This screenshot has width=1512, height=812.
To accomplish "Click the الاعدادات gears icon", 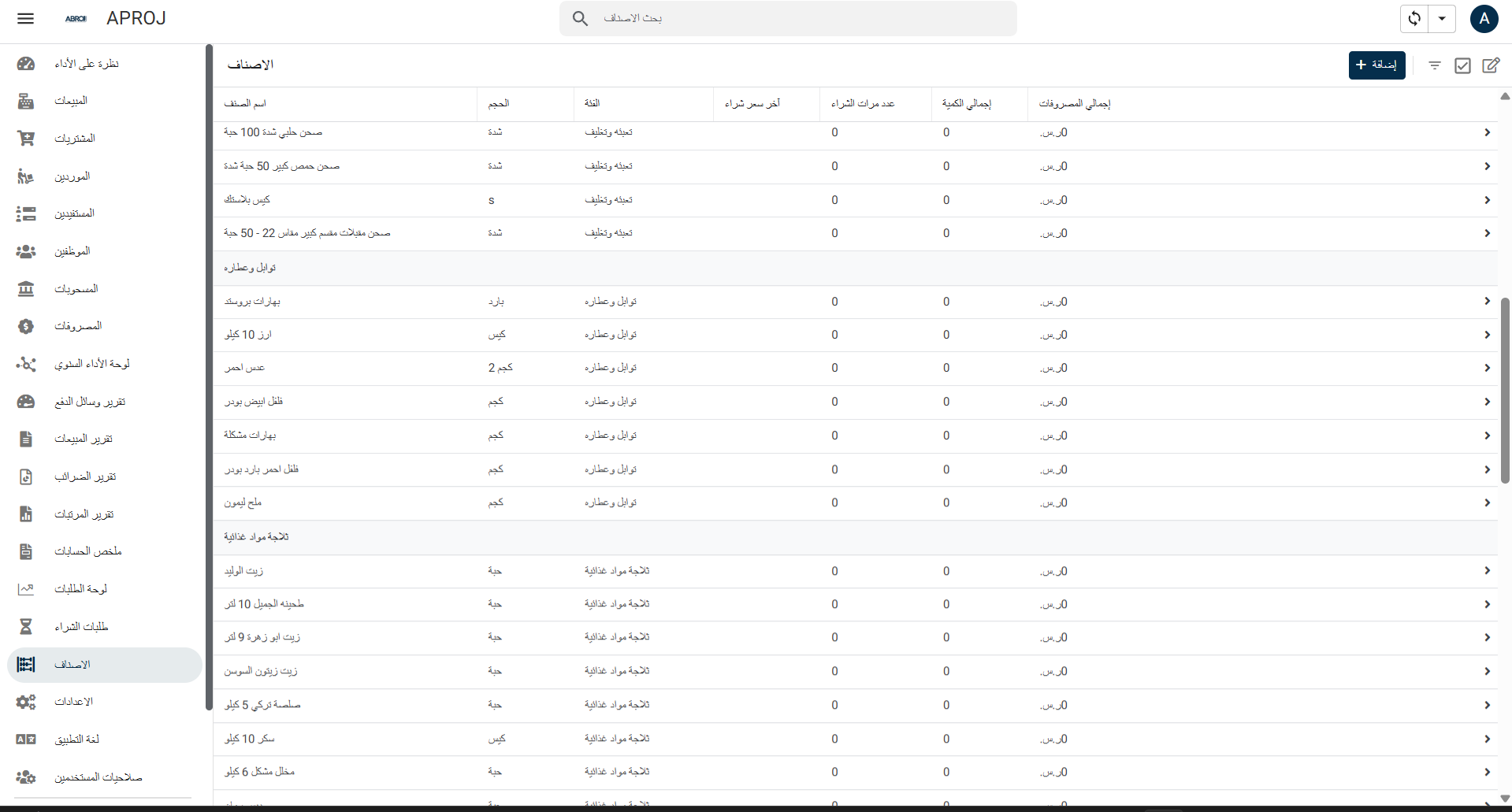I will coord(26,702).
